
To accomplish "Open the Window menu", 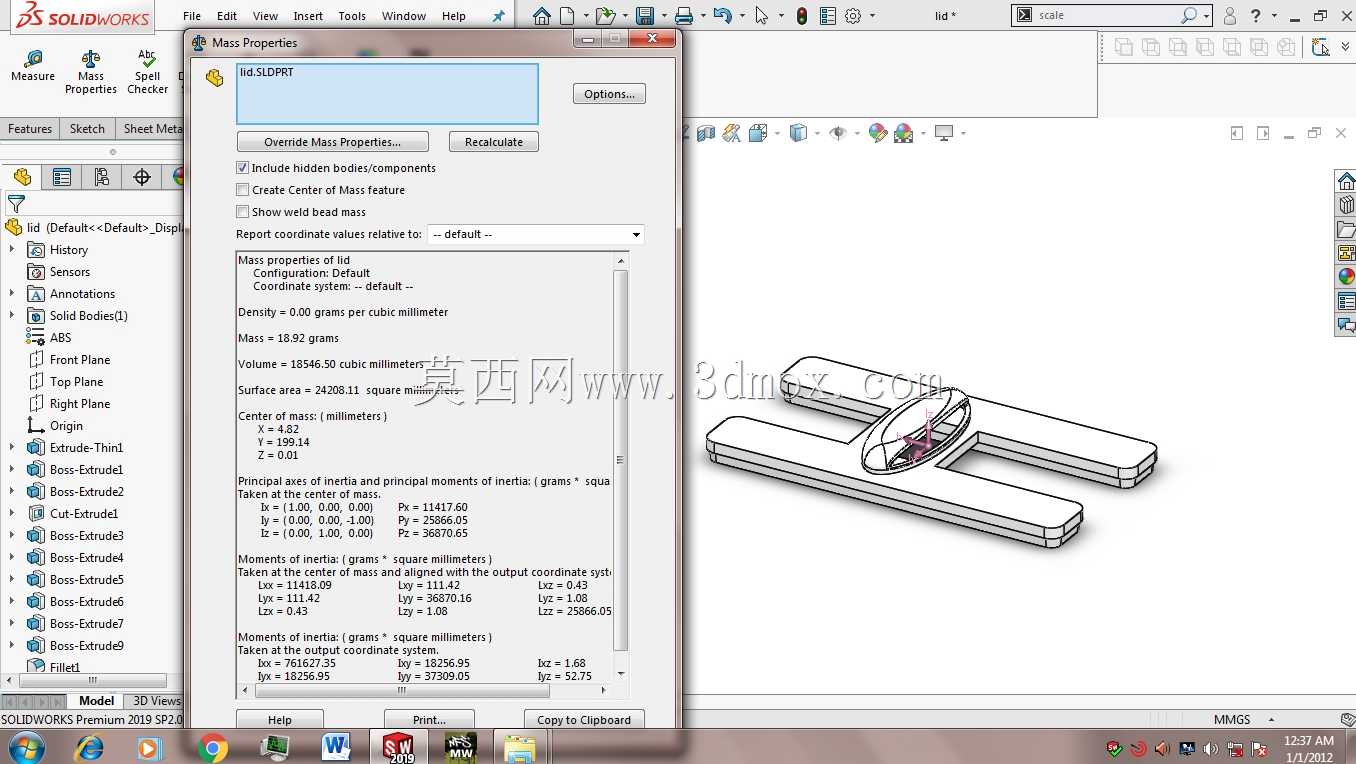I will [x=404, y=16].
